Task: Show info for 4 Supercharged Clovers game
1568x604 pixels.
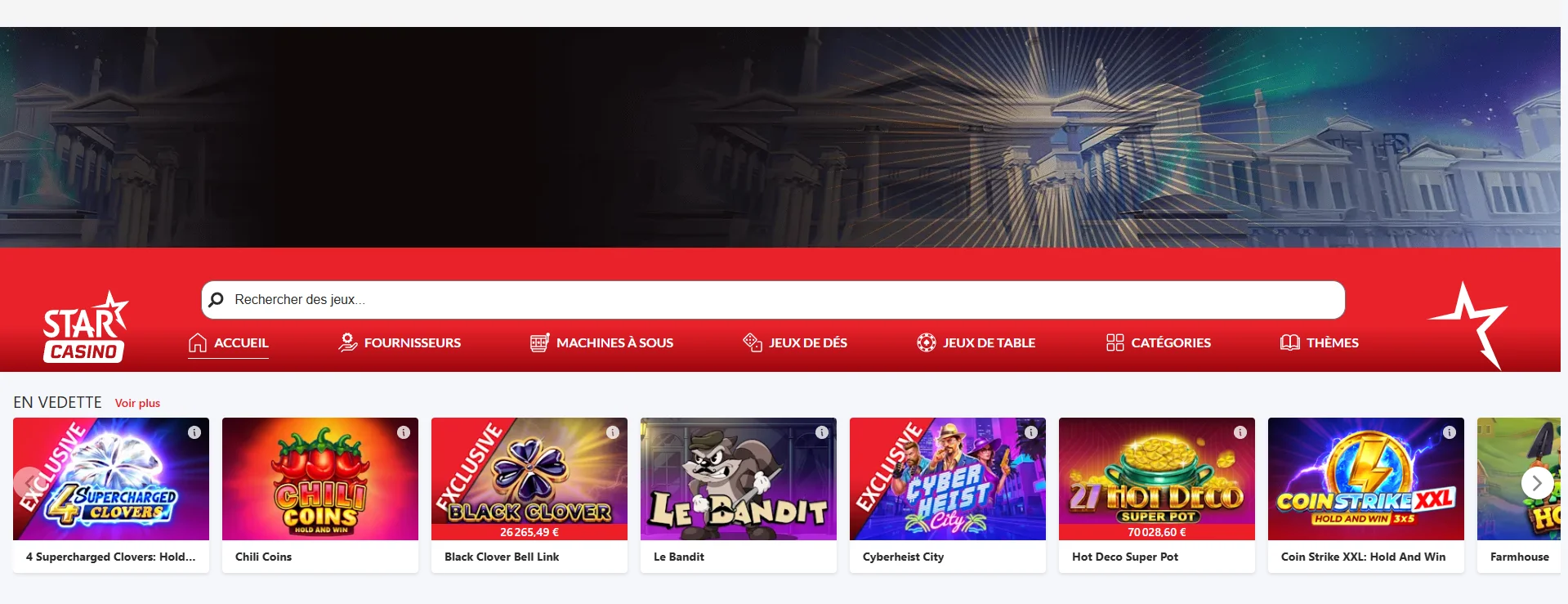Action: (x=194, y=432)
